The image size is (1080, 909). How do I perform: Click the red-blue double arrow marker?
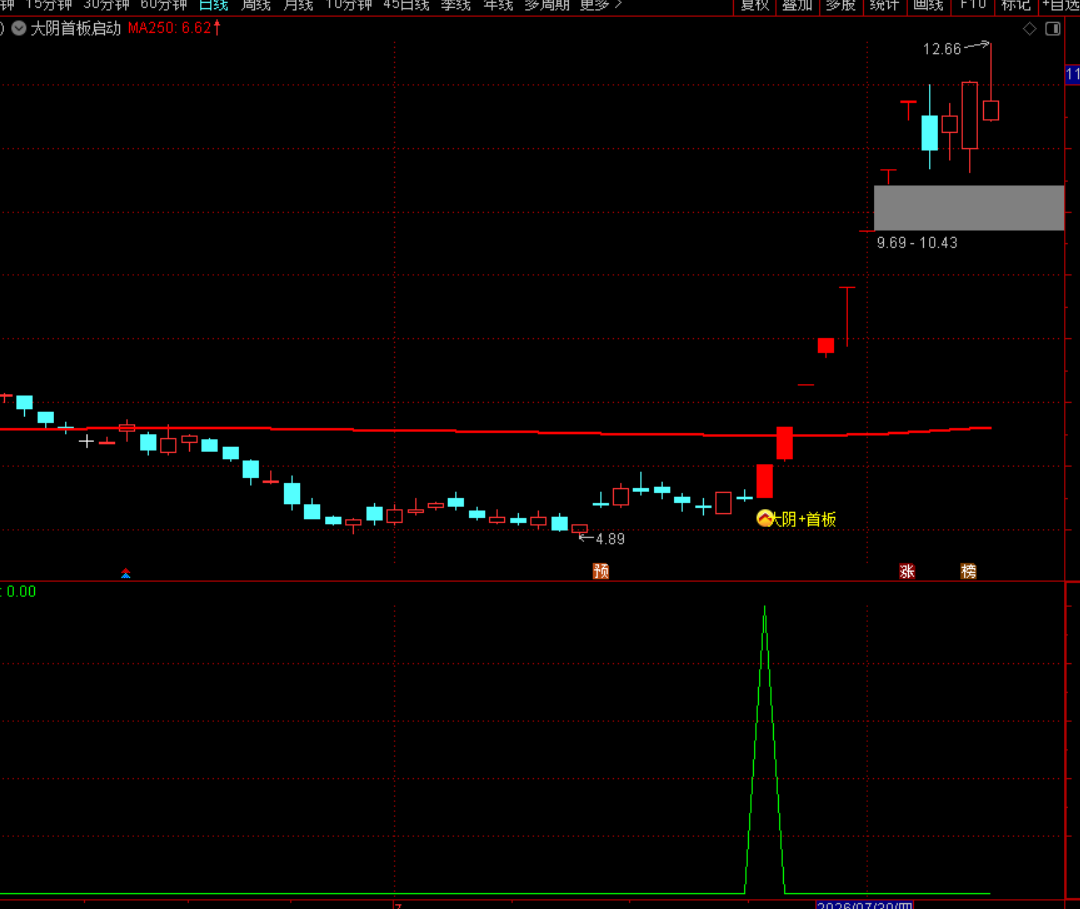(x=126, y=573)
